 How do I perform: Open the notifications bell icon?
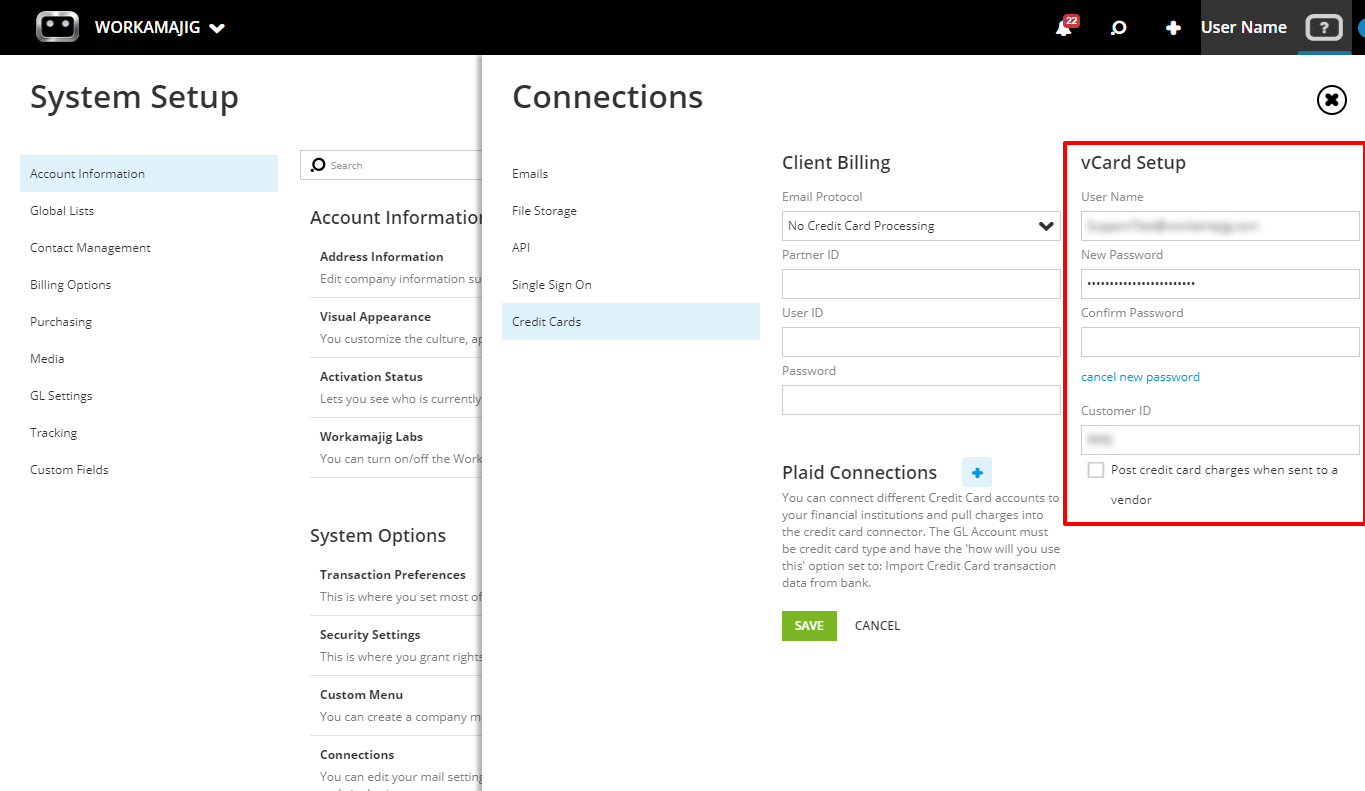point(1064,28)
